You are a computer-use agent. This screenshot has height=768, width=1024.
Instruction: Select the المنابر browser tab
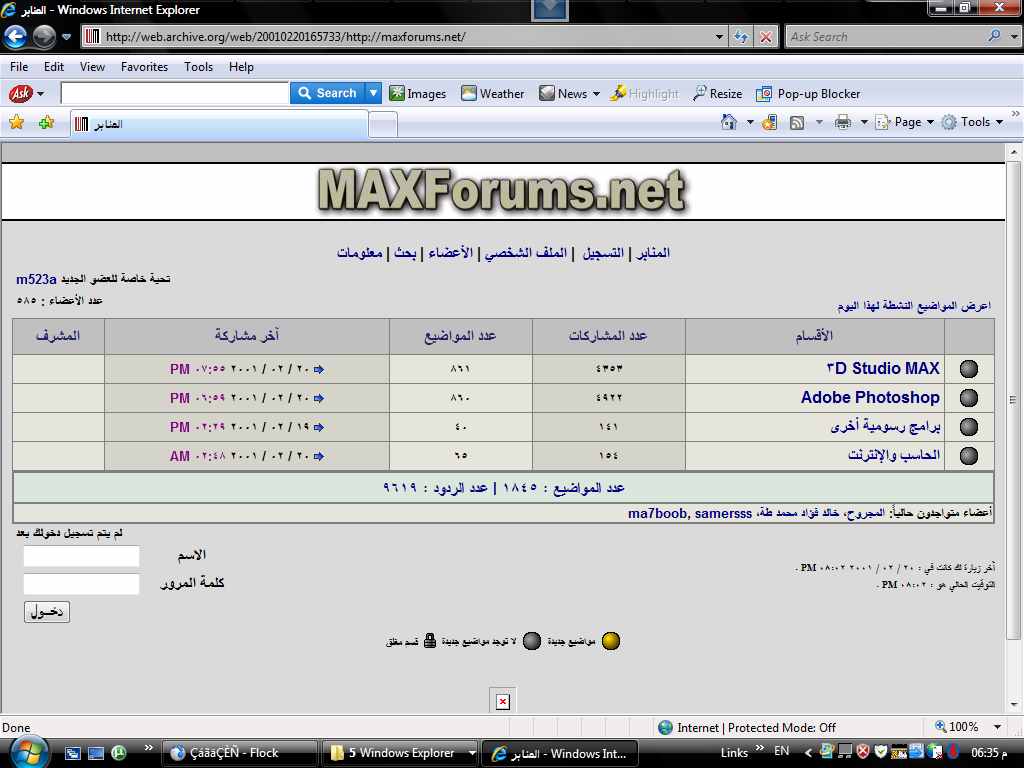(219, 124)
